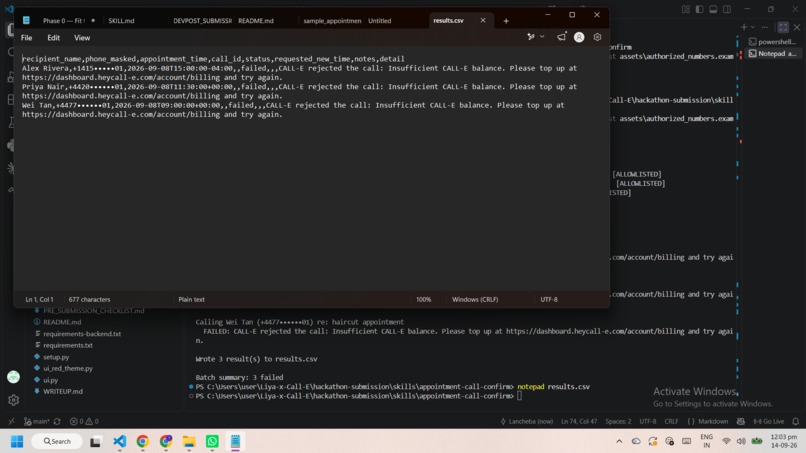
Task: Select the Notepad terminal entry
Action: point(773,53)
